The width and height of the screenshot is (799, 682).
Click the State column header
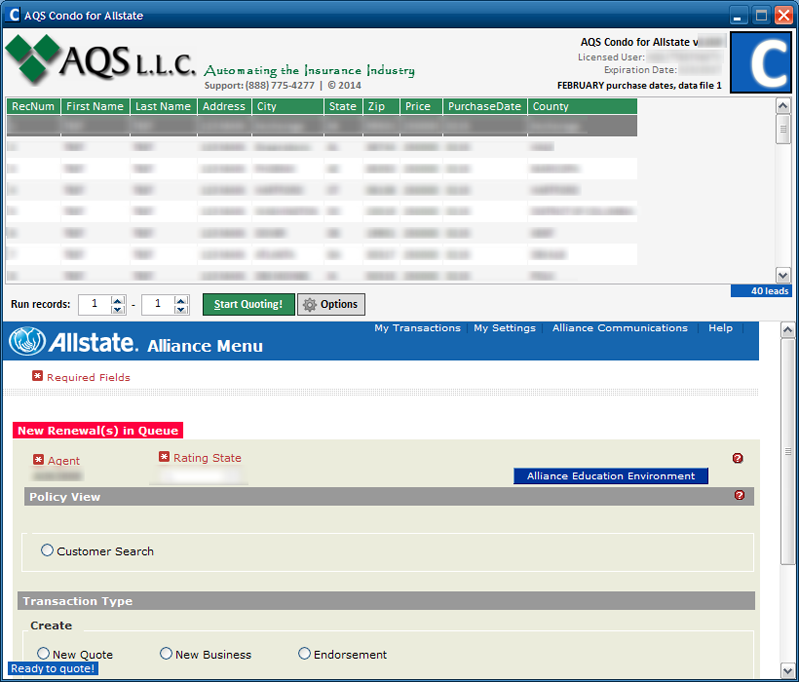coord(343,106)
